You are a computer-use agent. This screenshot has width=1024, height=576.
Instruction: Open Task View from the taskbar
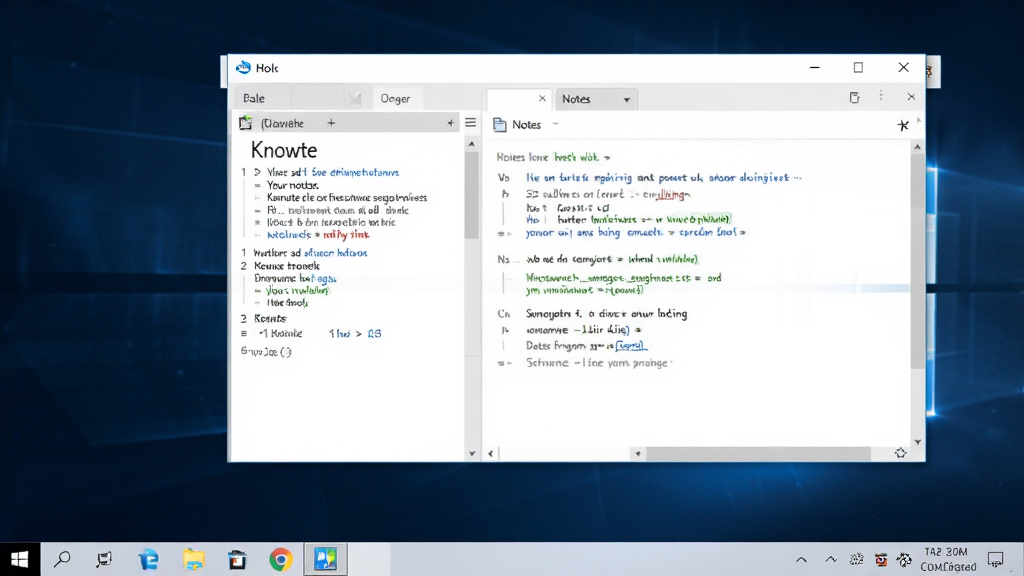coord(104,559)
